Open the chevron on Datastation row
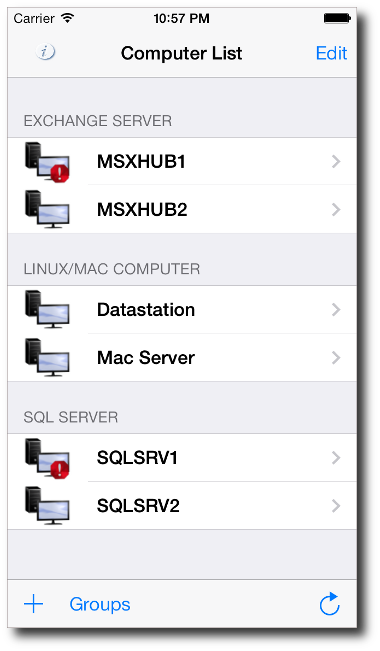The width and height of the screenshot is (380, 651). coord(336,309)
